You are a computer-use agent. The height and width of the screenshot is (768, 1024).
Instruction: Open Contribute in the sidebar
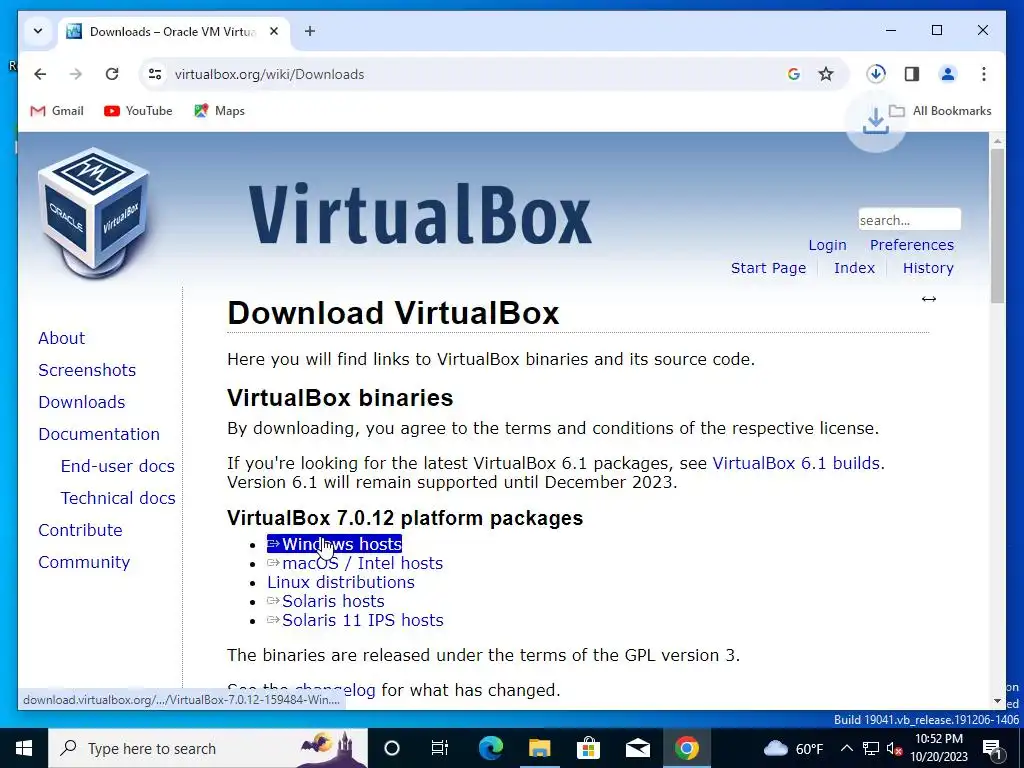click(80, 530)
